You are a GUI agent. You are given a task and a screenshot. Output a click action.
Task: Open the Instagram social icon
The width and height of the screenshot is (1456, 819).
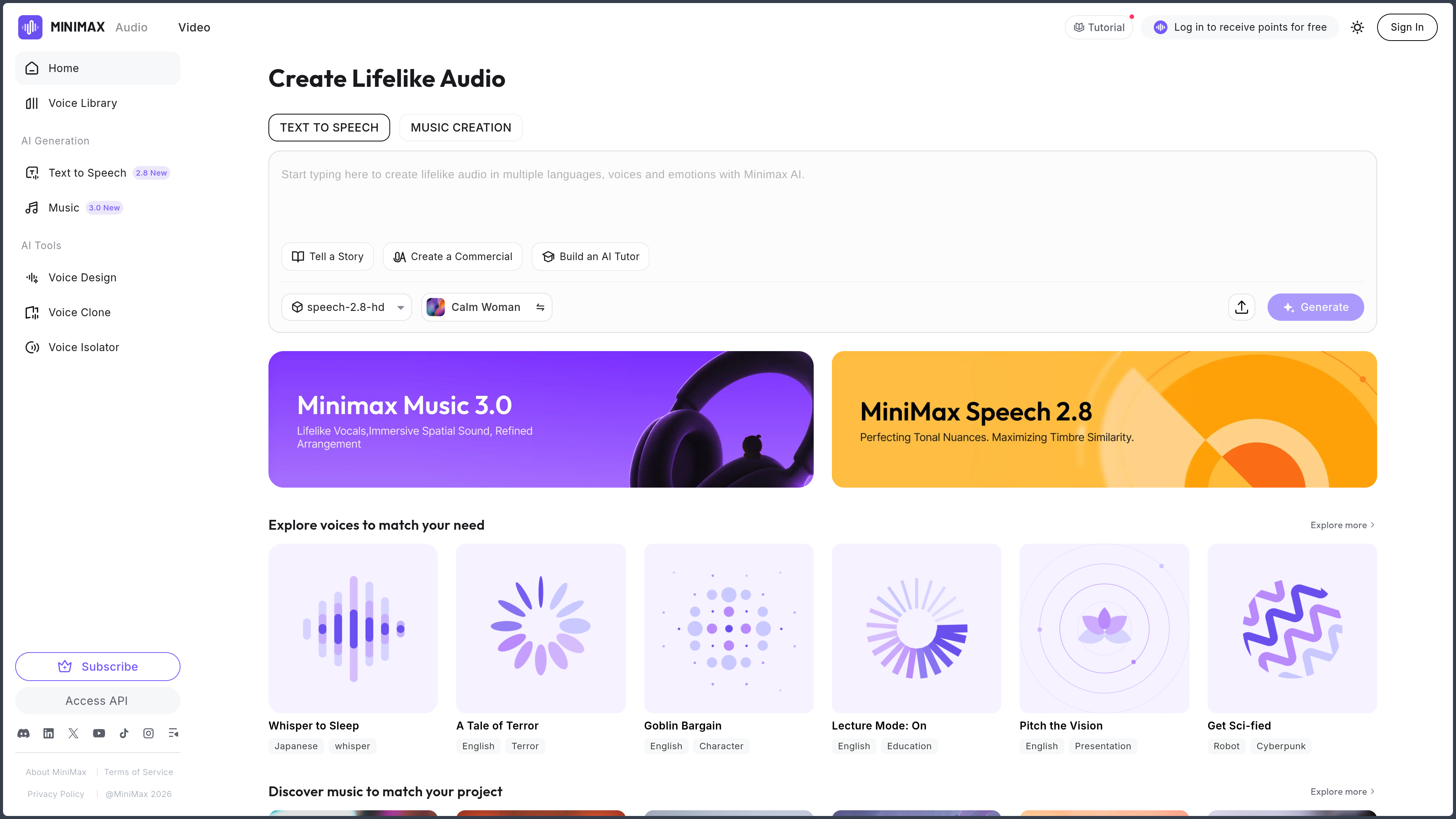[149, 733]
